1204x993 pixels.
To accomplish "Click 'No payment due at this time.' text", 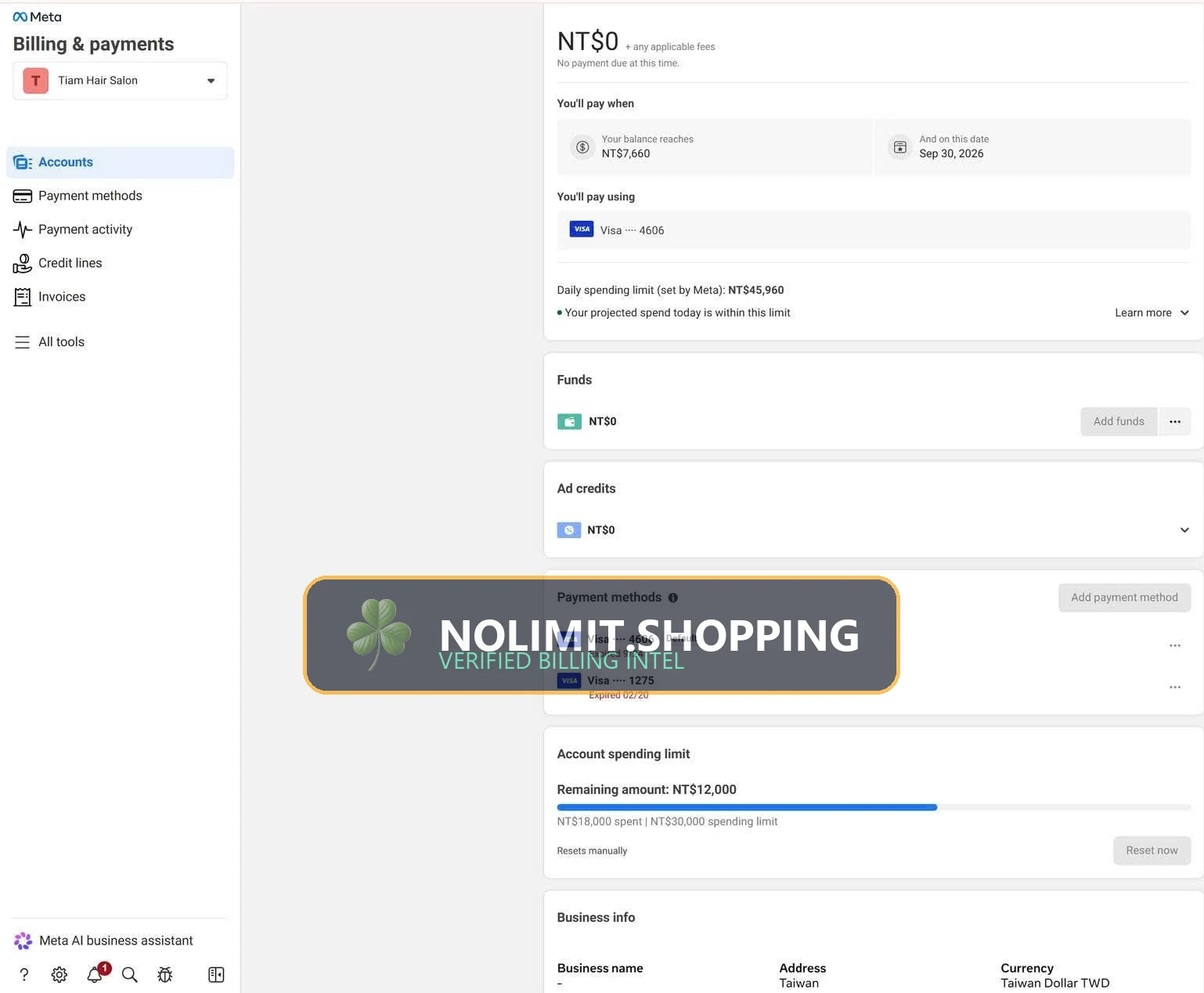I will [x=618, y=63].
